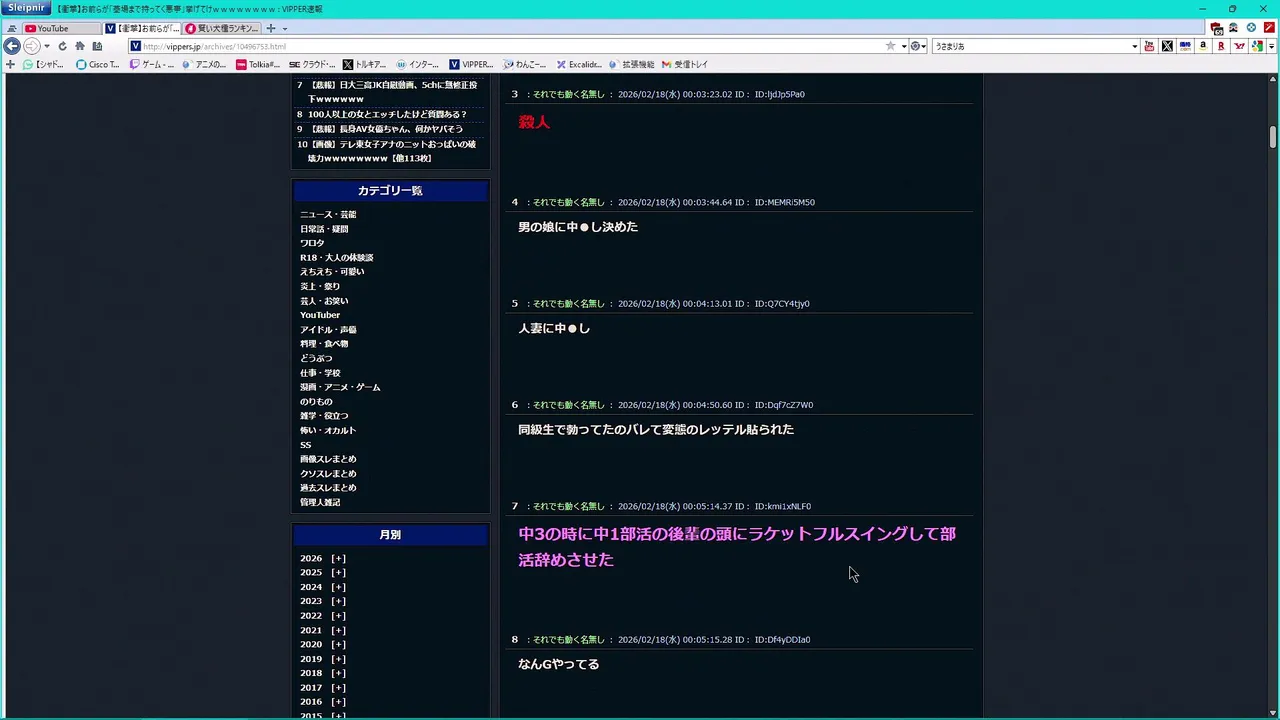Open the 管理人雑記 category link
This screenshot has height=720, width=1280.
coord(320,502)
